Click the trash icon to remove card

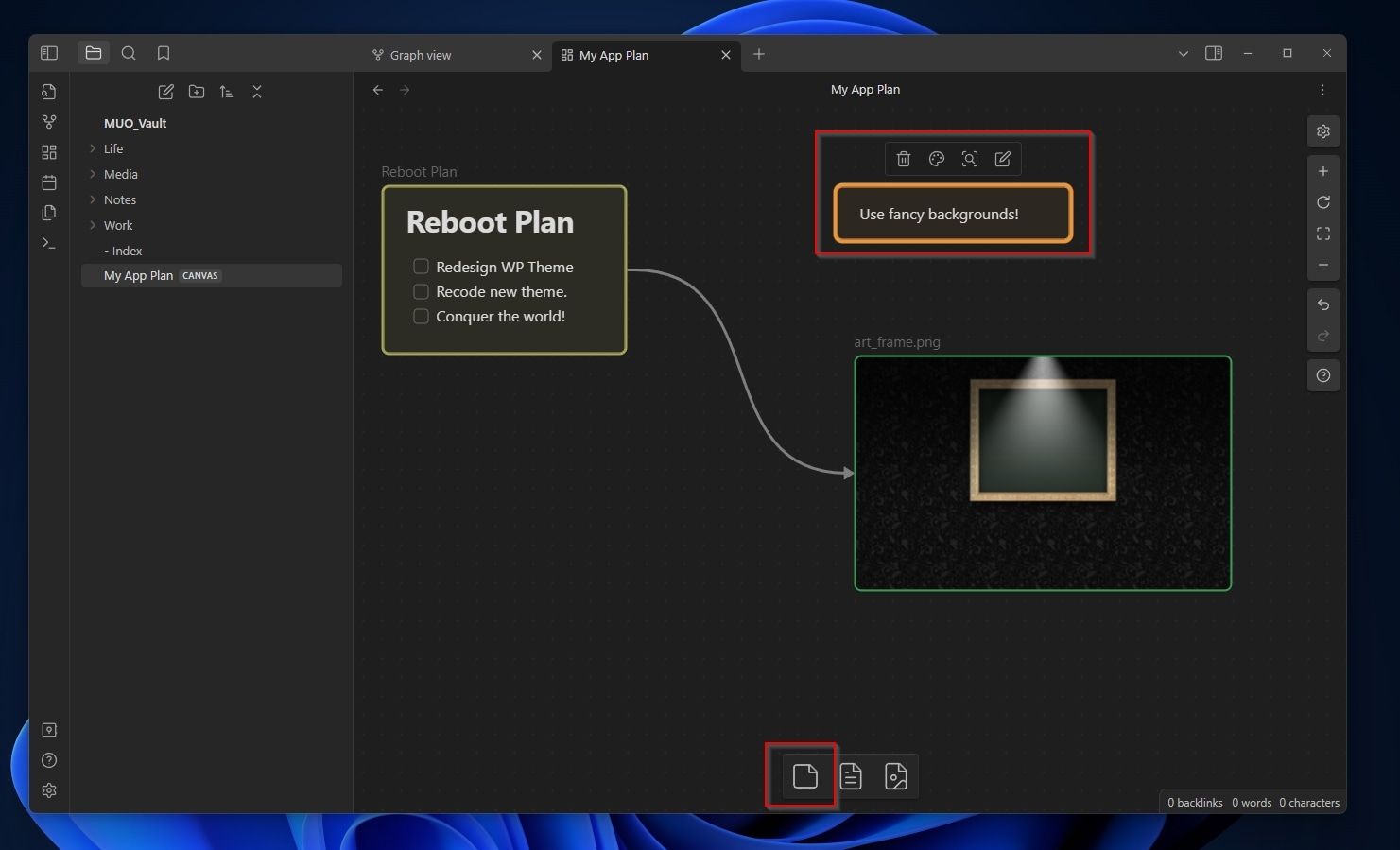pos(904,159)
